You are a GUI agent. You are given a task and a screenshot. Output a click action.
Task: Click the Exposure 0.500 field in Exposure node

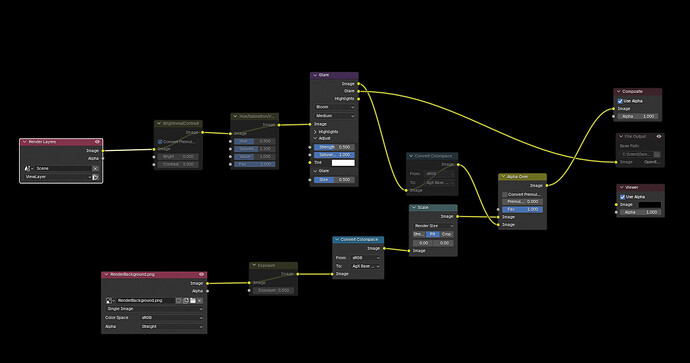(x=273, y=290)
